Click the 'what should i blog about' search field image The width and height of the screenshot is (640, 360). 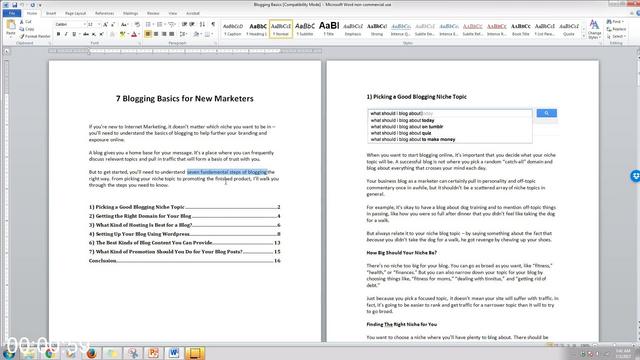point(450,113)
